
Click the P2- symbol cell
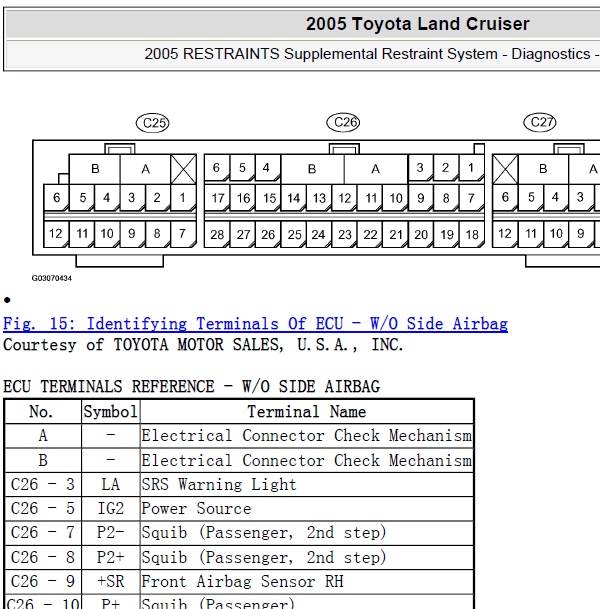point(111,533)
